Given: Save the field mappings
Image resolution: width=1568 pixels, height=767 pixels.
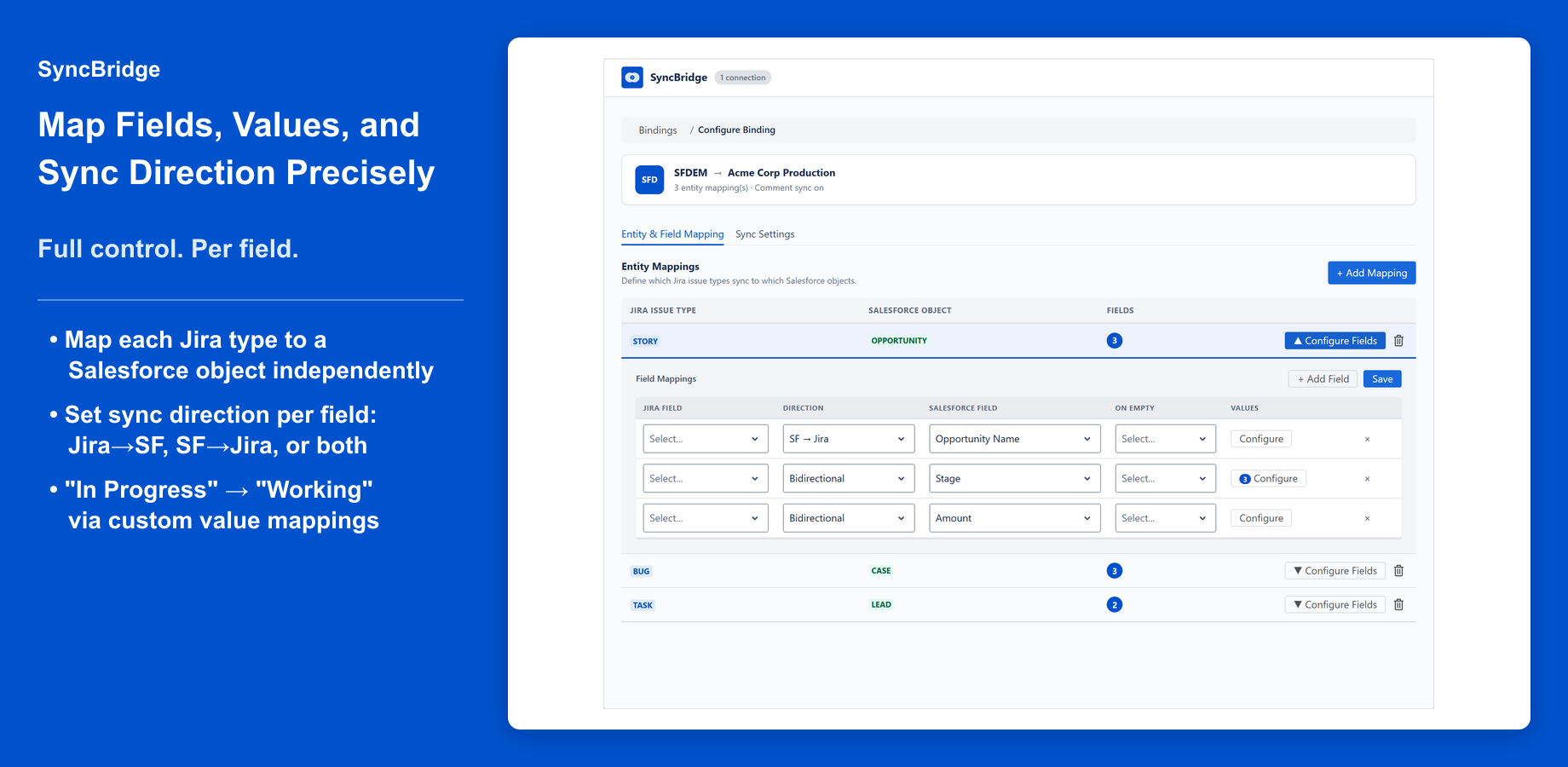Looking at the screenshot, I should (1382, 379).
